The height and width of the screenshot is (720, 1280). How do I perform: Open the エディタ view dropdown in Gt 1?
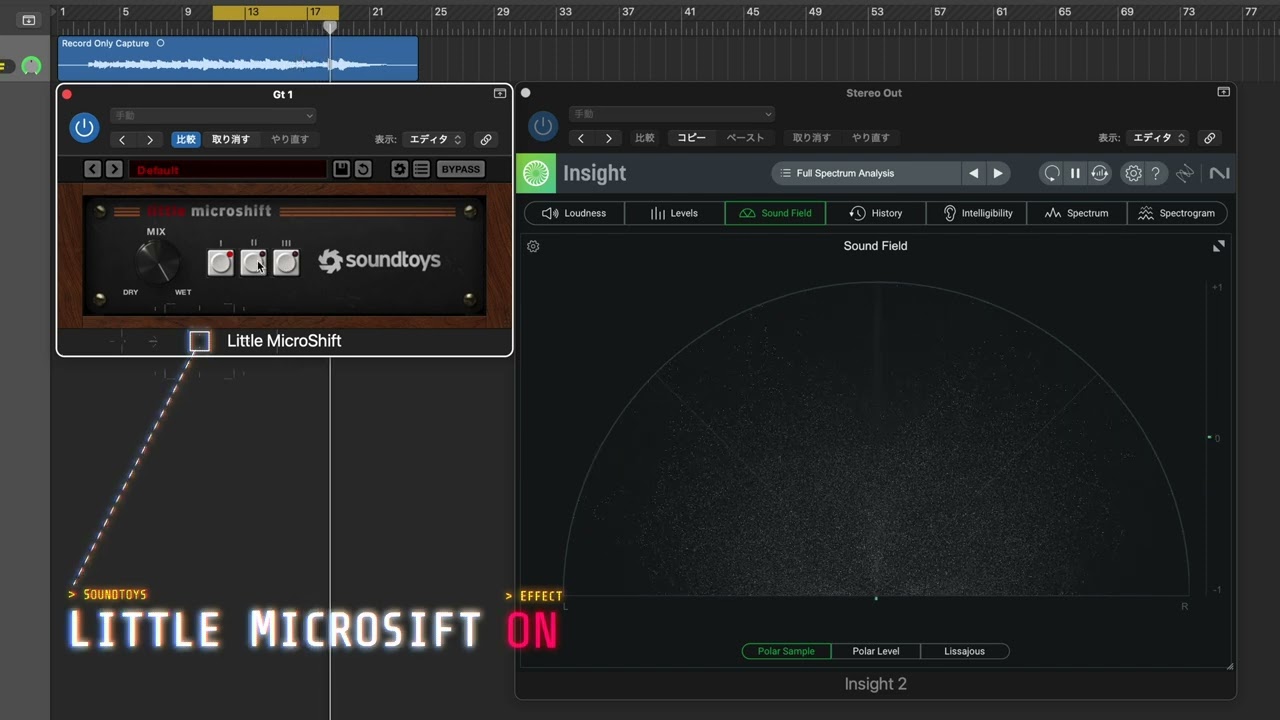(436, 140)
